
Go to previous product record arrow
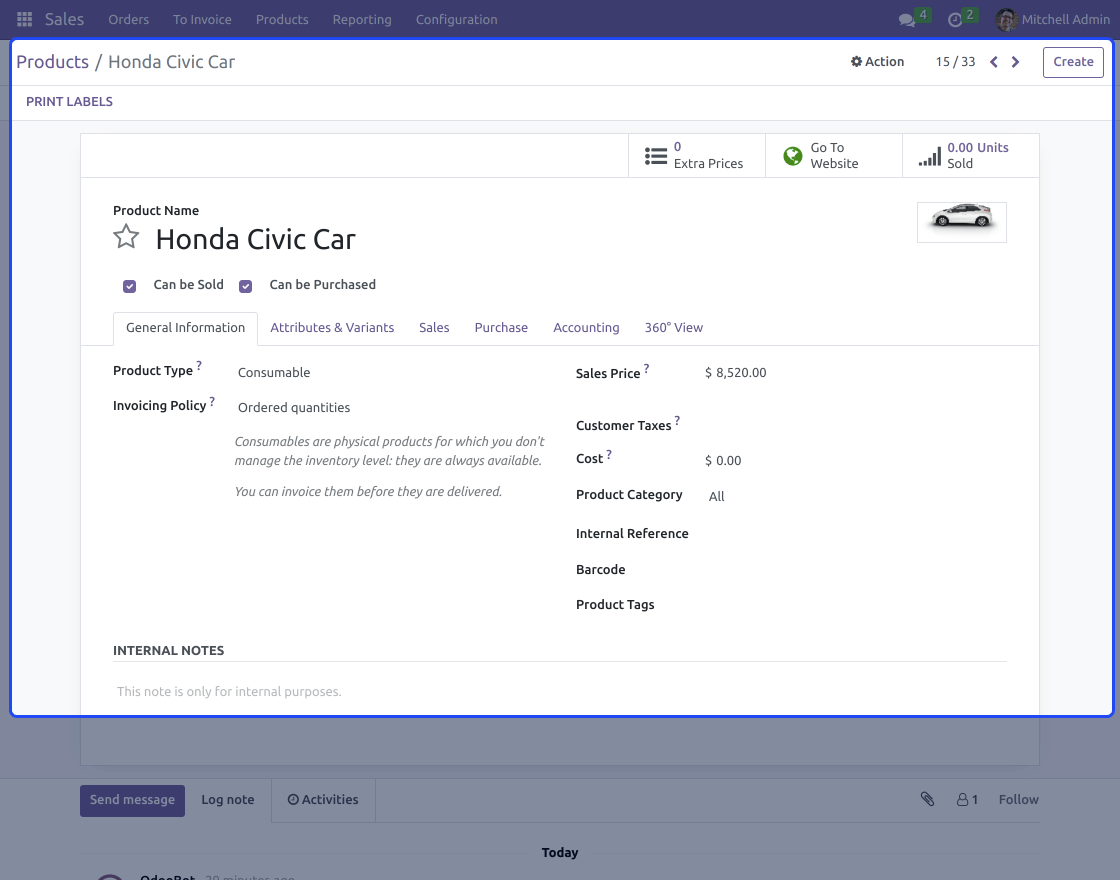[994, 62]
